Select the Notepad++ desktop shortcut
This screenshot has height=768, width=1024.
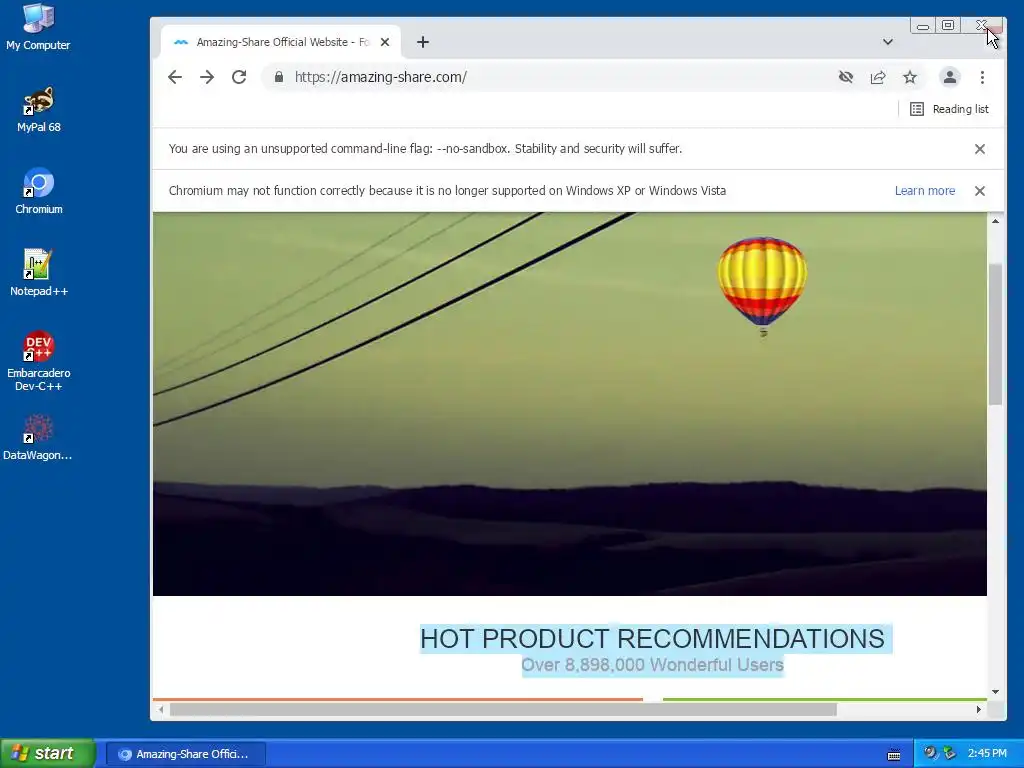(x=39, y=273)
